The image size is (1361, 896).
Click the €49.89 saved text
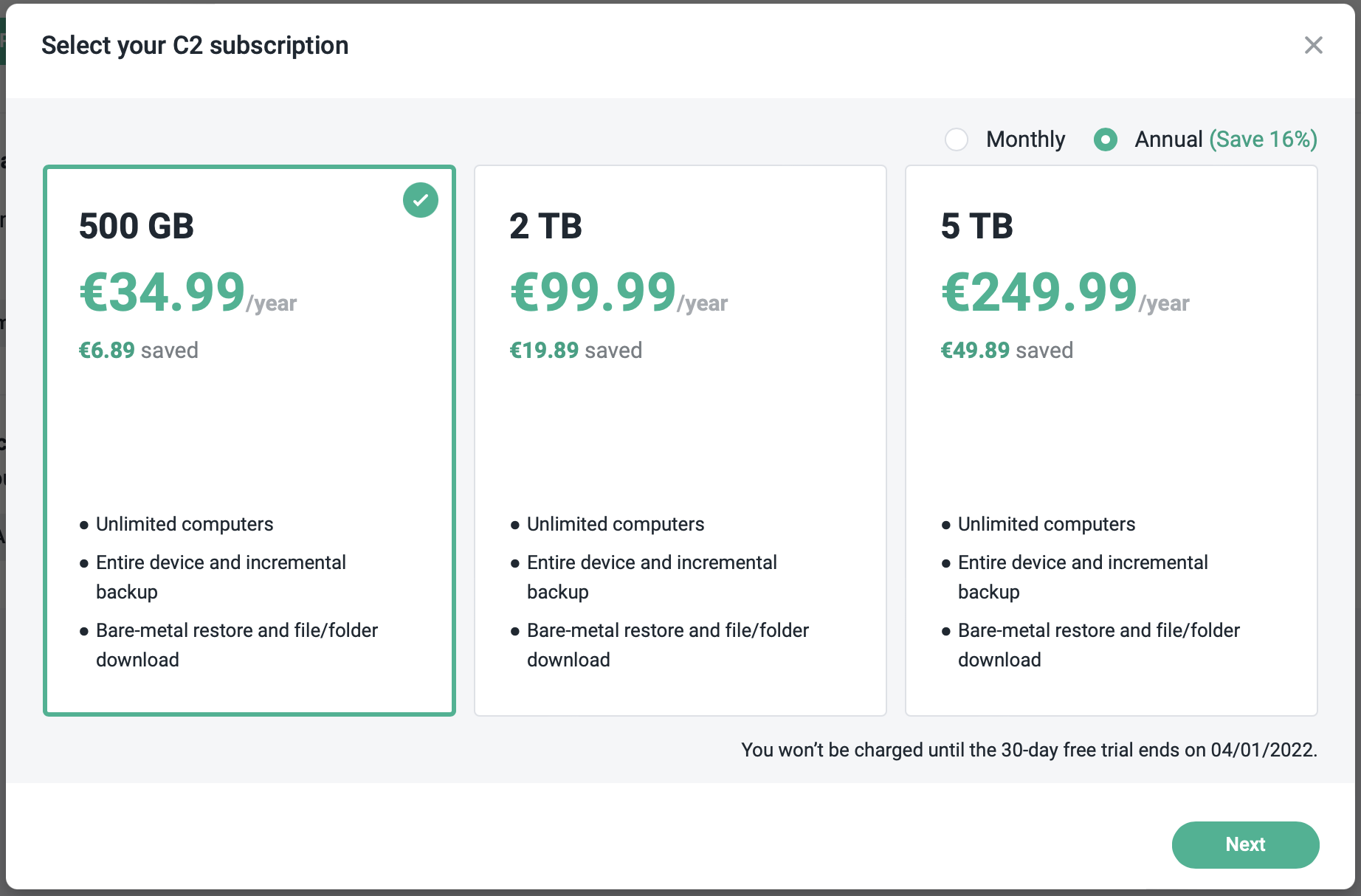click(x=1007, y=350)
